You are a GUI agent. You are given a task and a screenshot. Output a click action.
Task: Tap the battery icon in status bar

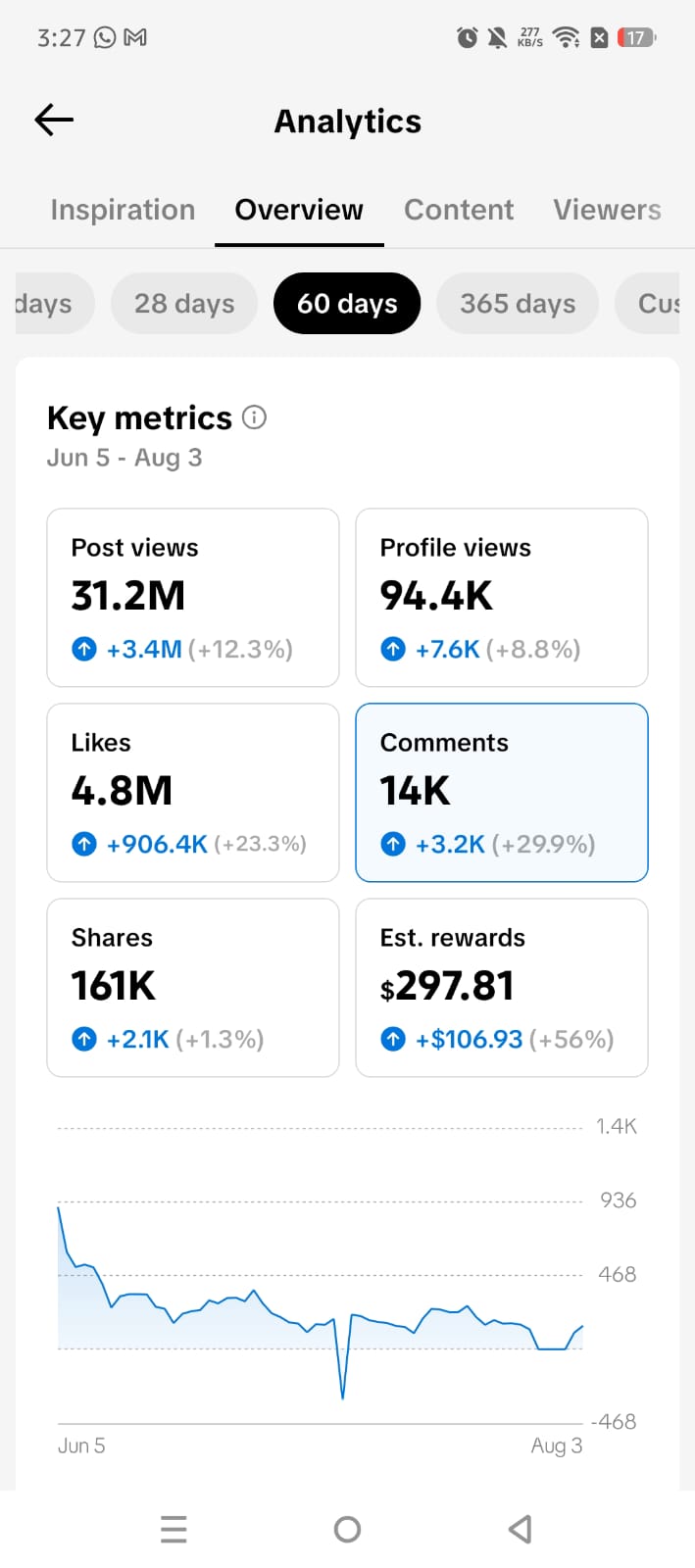pos(637,37)
